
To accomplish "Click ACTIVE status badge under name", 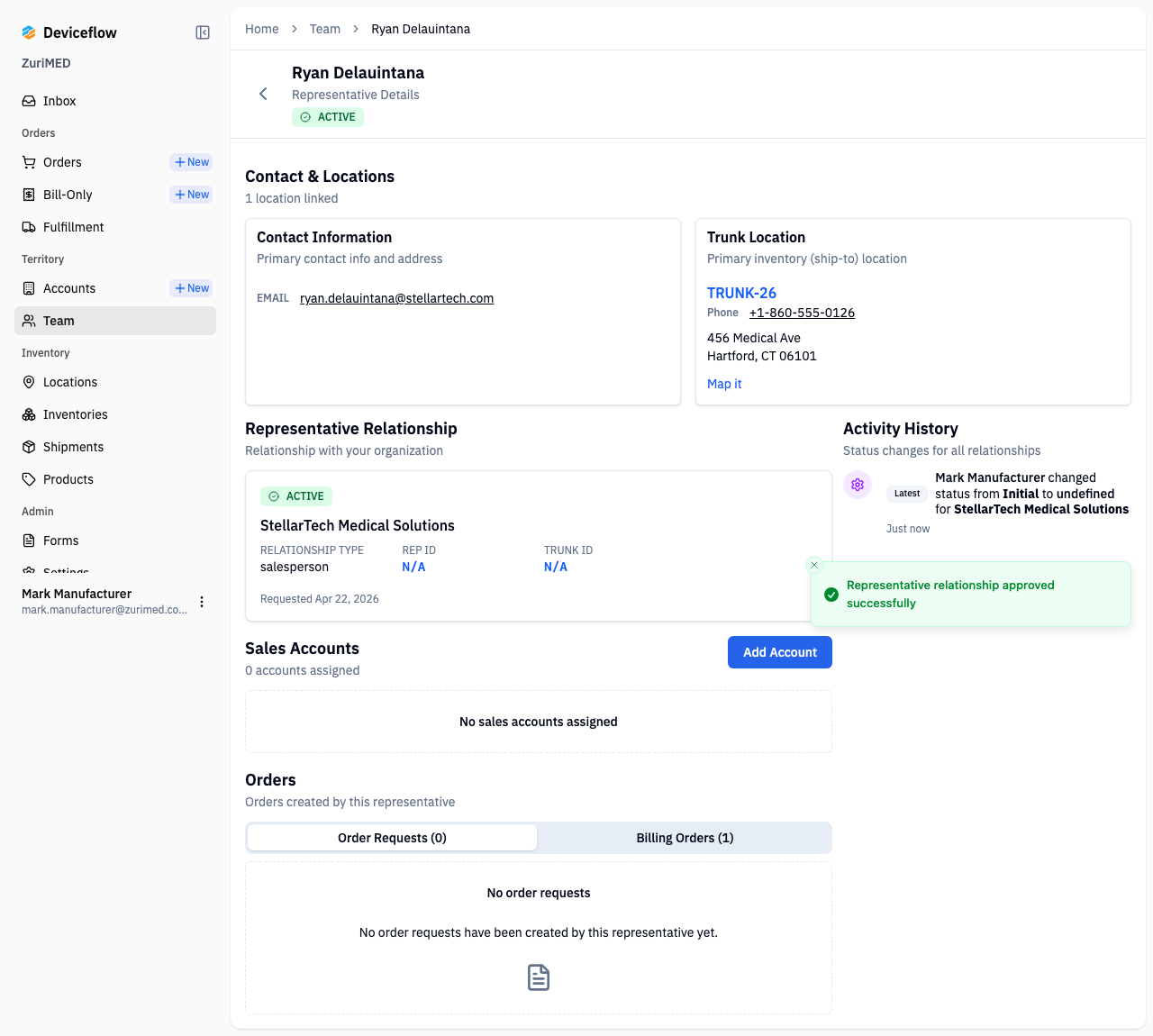I will (328, 117).
